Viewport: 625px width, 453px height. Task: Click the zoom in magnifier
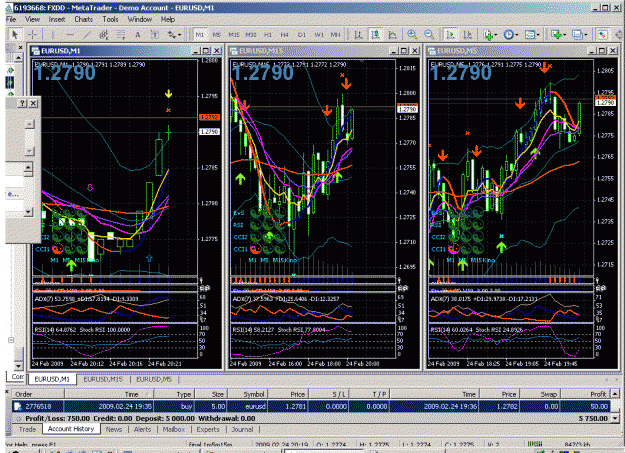[x=412, y=35]
